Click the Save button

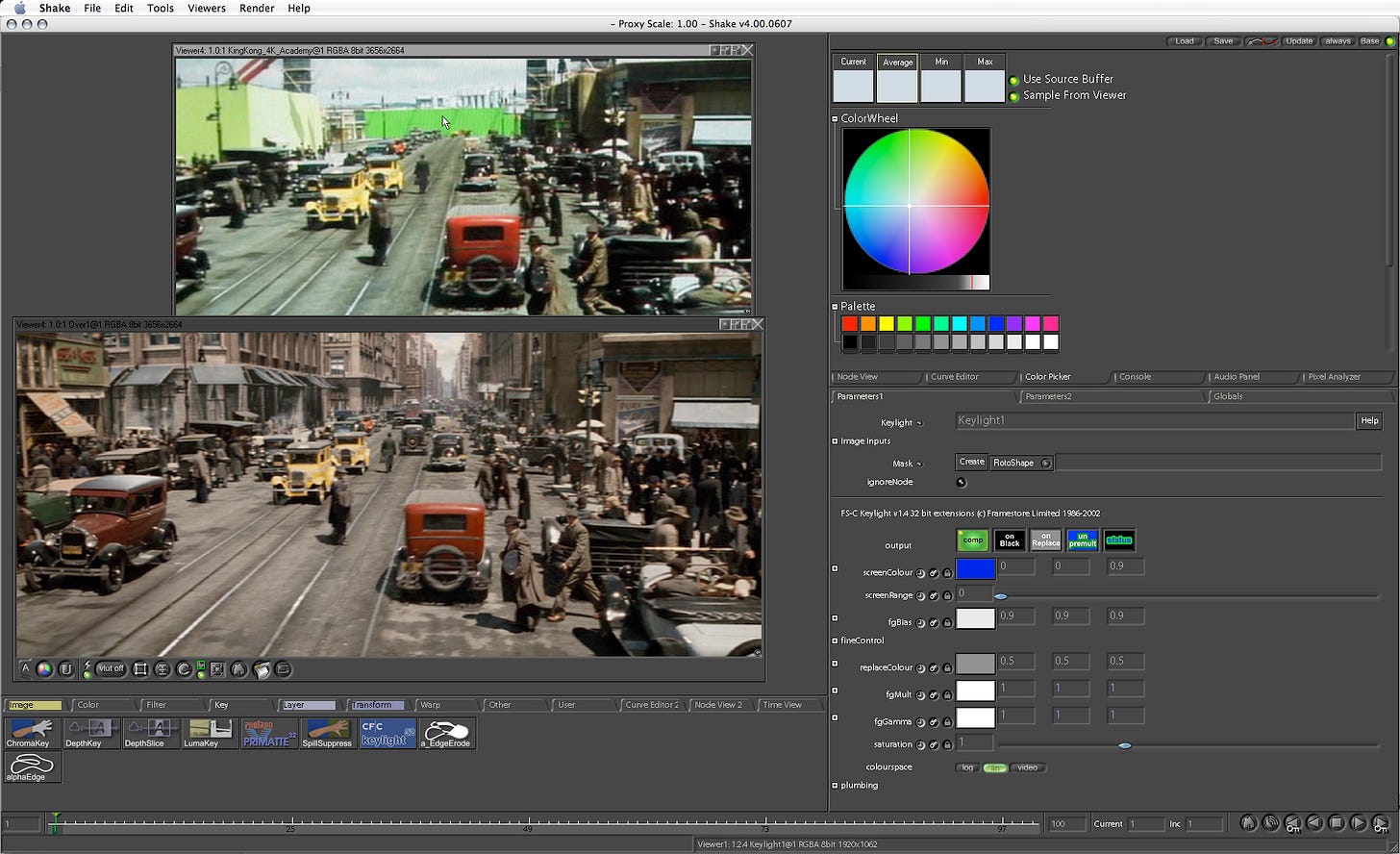[1223, 41]
